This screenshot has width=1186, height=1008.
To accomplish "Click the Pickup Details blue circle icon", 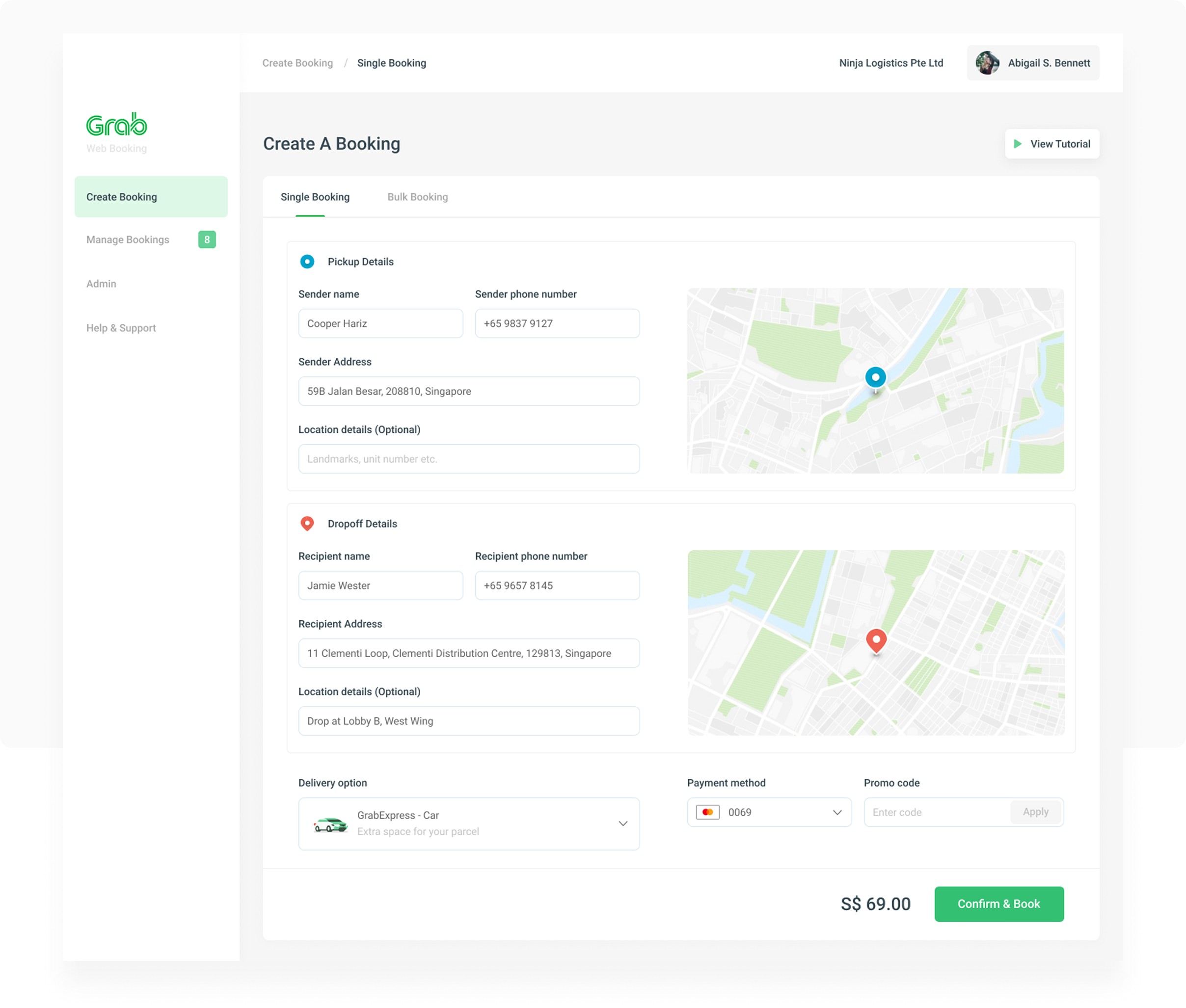I will point(307,262).
